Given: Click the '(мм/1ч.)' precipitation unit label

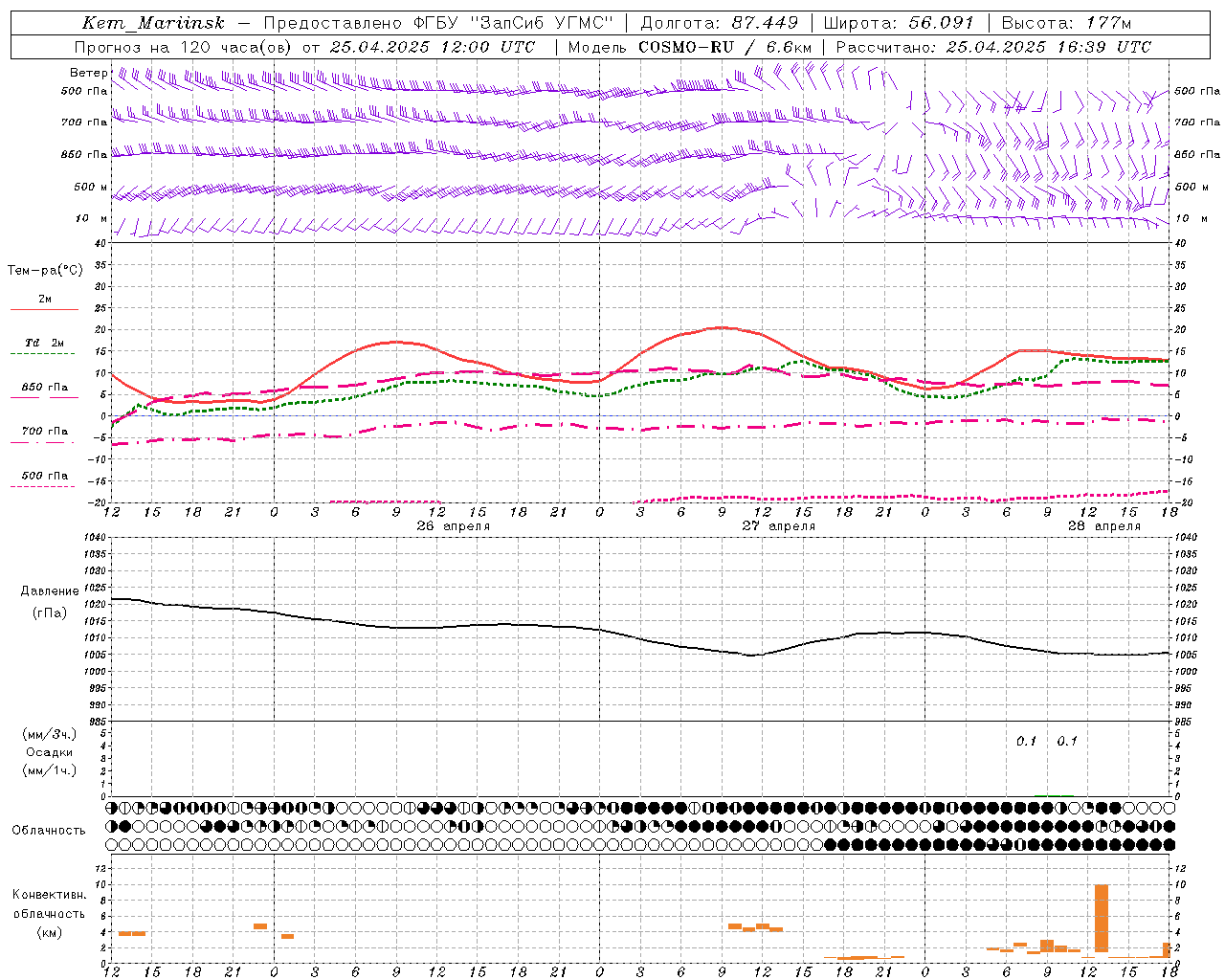Looking at the screenshot, I should 49,770.
